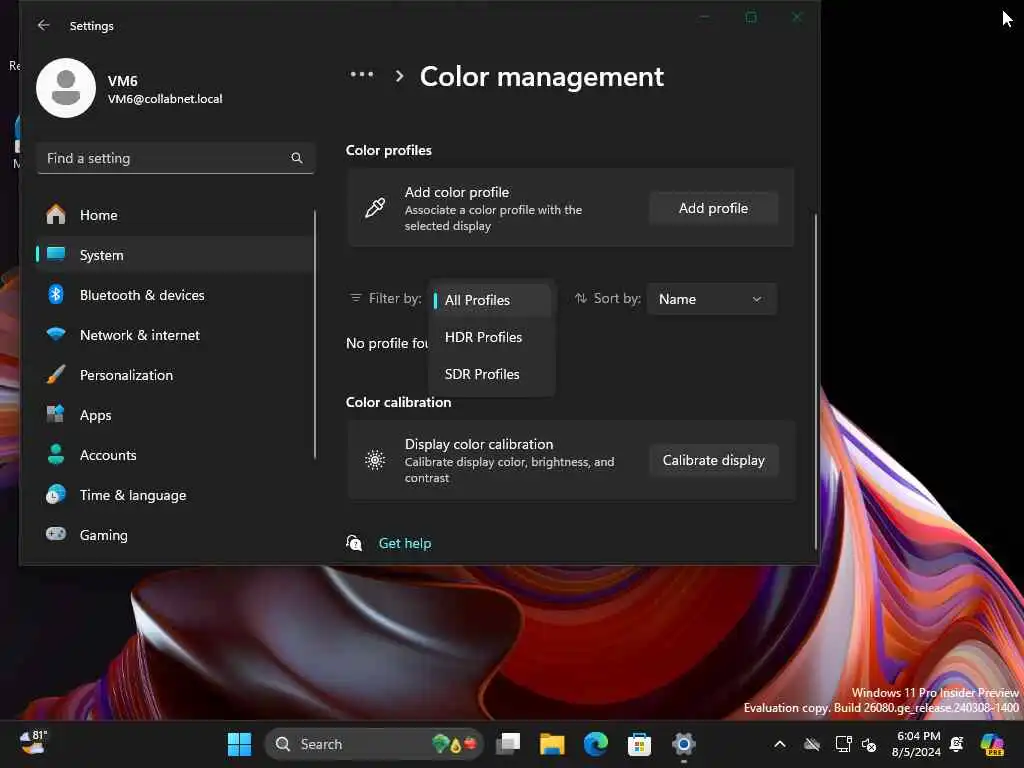Open Personalization settings

[x=175, y=375]
